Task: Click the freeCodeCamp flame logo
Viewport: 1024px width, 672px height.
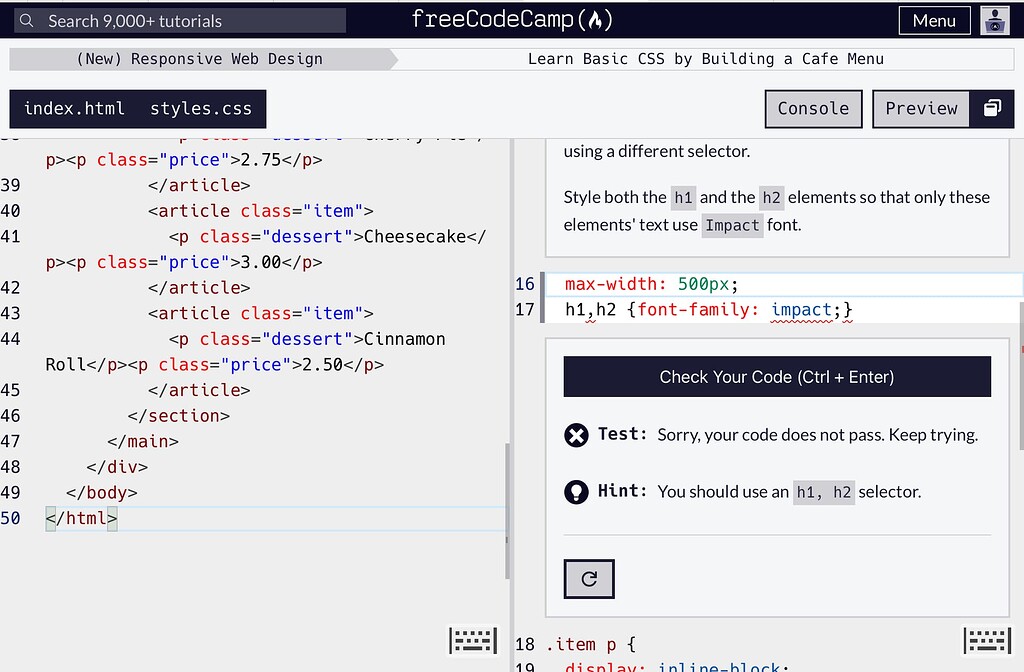Action: tap(596, 19)
